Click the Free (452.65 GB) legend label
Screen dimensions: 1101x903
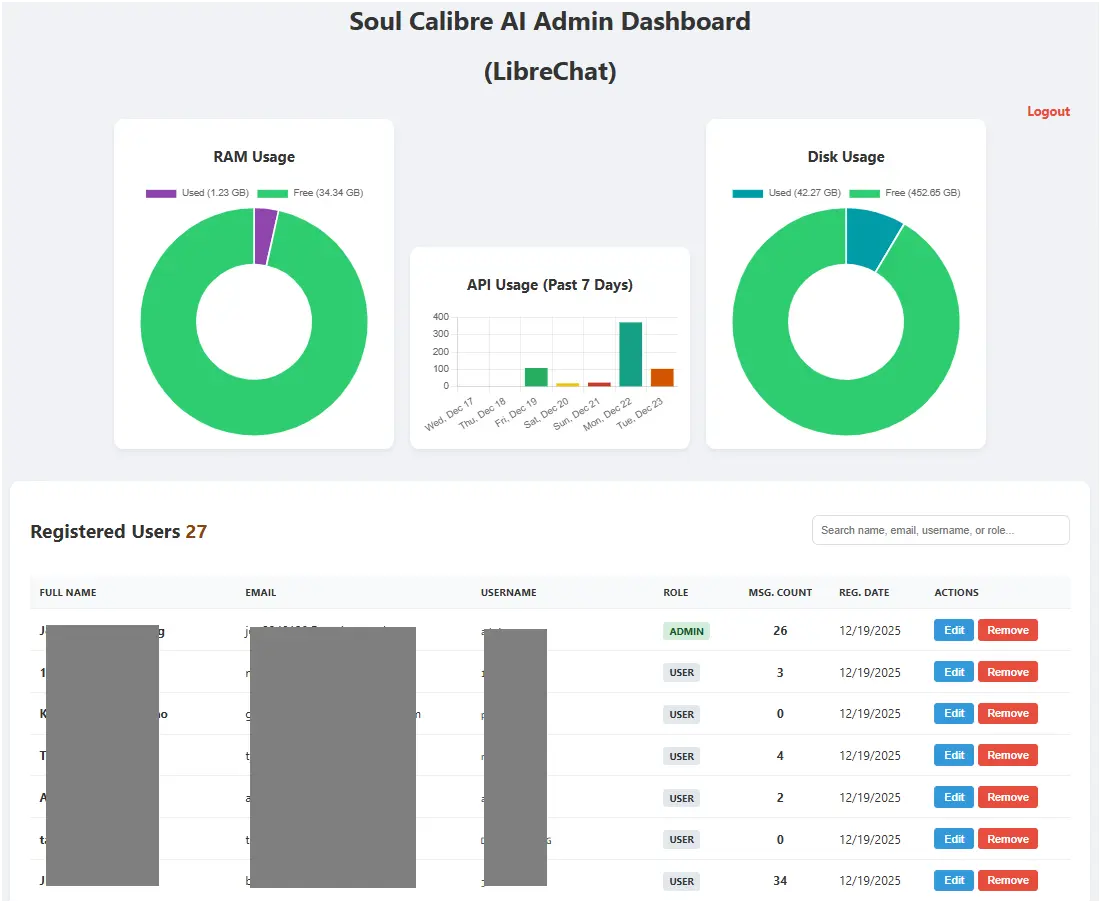pos(922,192)
